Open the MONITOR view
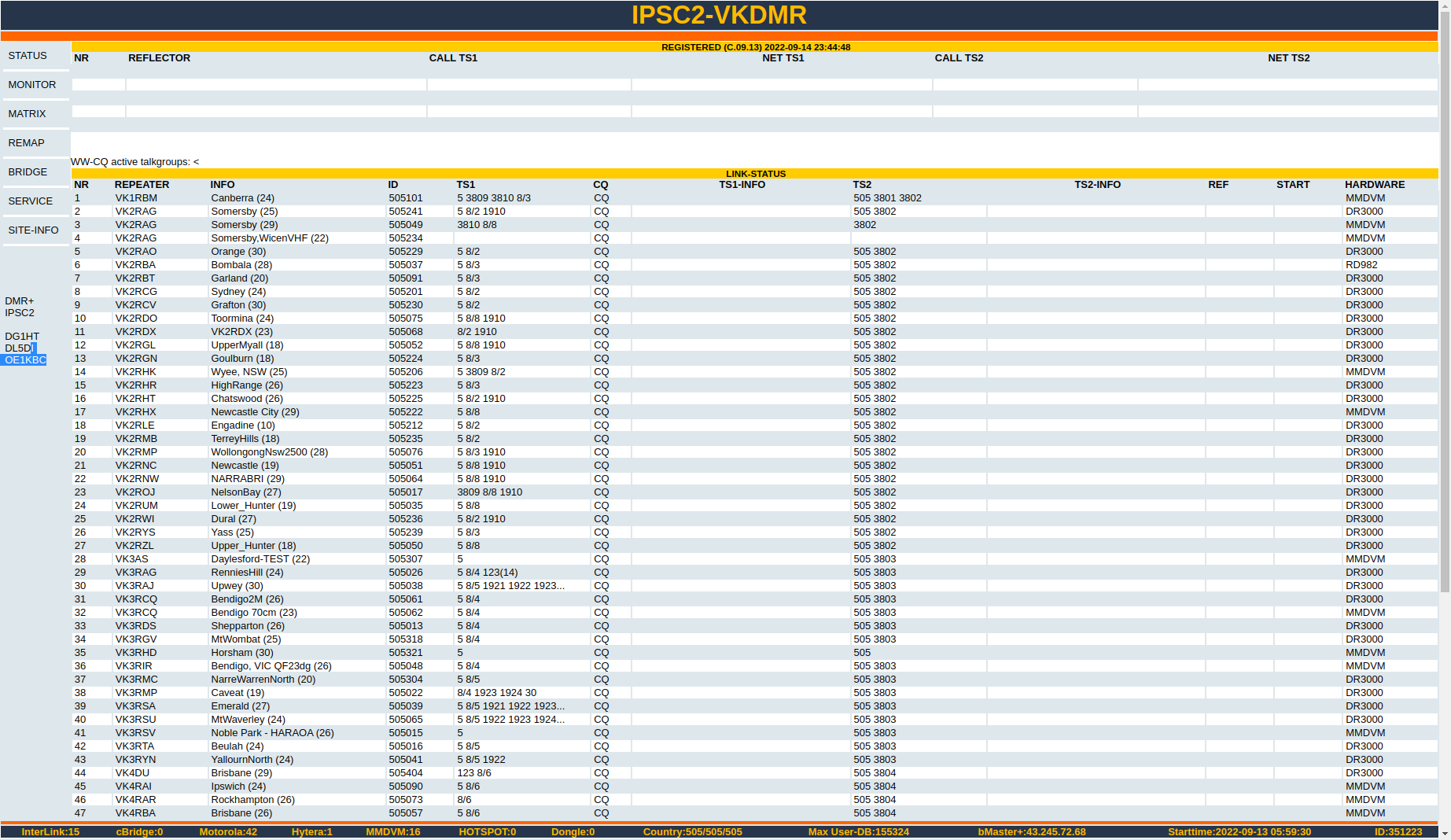Viewport: 1451px width, 840px height. click(31, 84)
